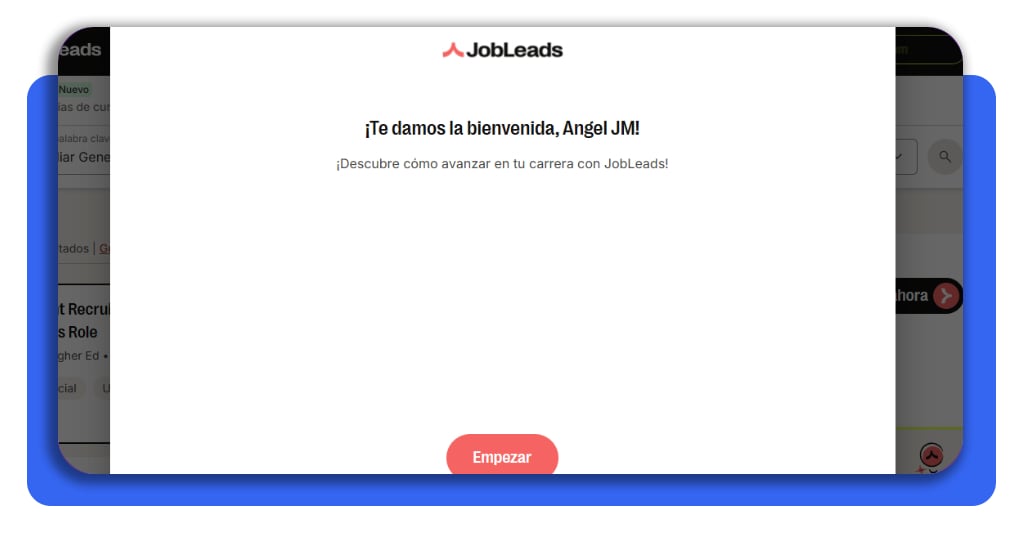Click the "ias de cu" text under Nuevo
1024x536 pixels.
(84, 107)
